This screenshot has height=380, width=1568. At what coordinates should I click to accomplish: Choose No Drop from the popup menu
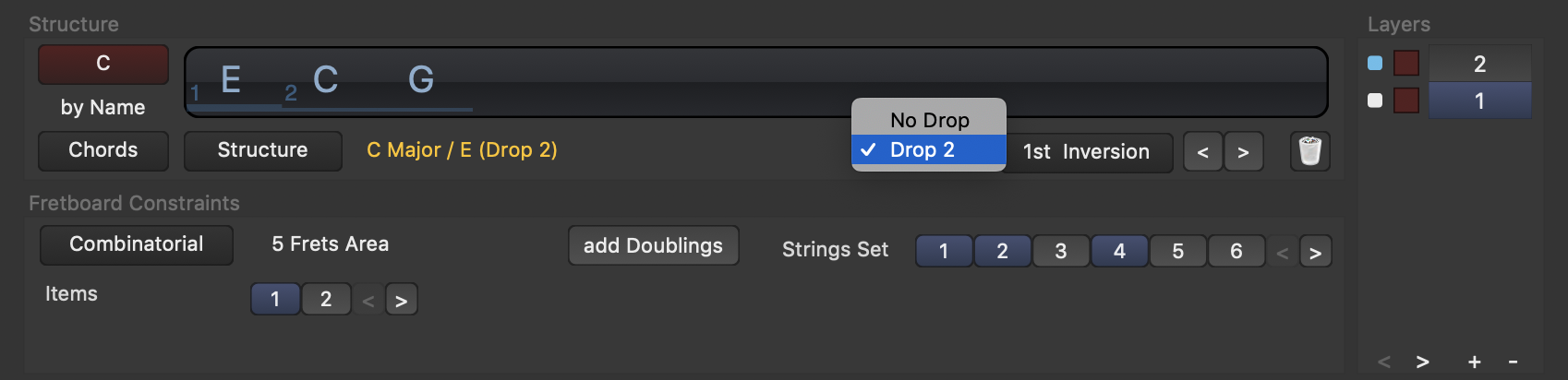(x=929, y=120)
